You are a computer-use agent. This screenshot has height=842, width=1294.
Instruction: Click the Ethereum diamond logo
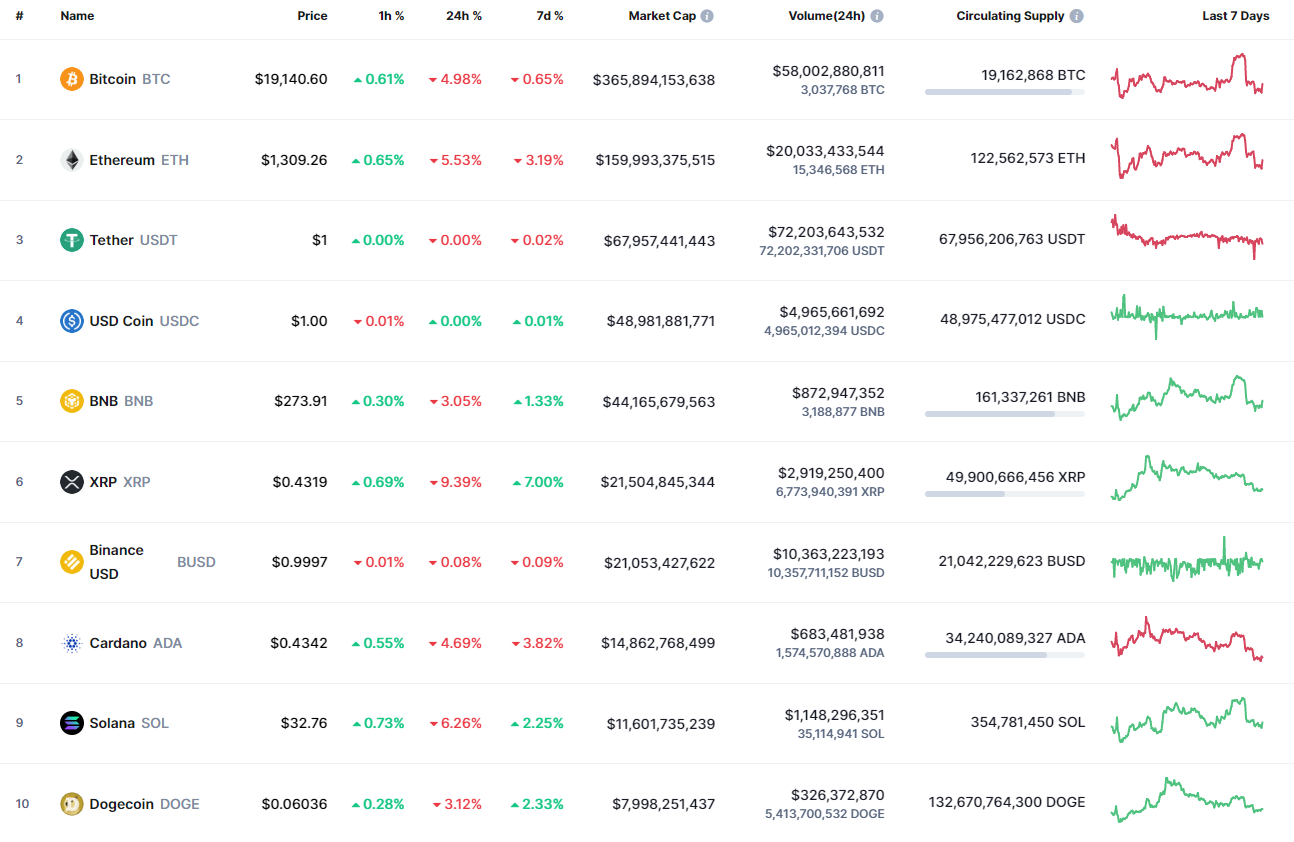pos(69,159)
